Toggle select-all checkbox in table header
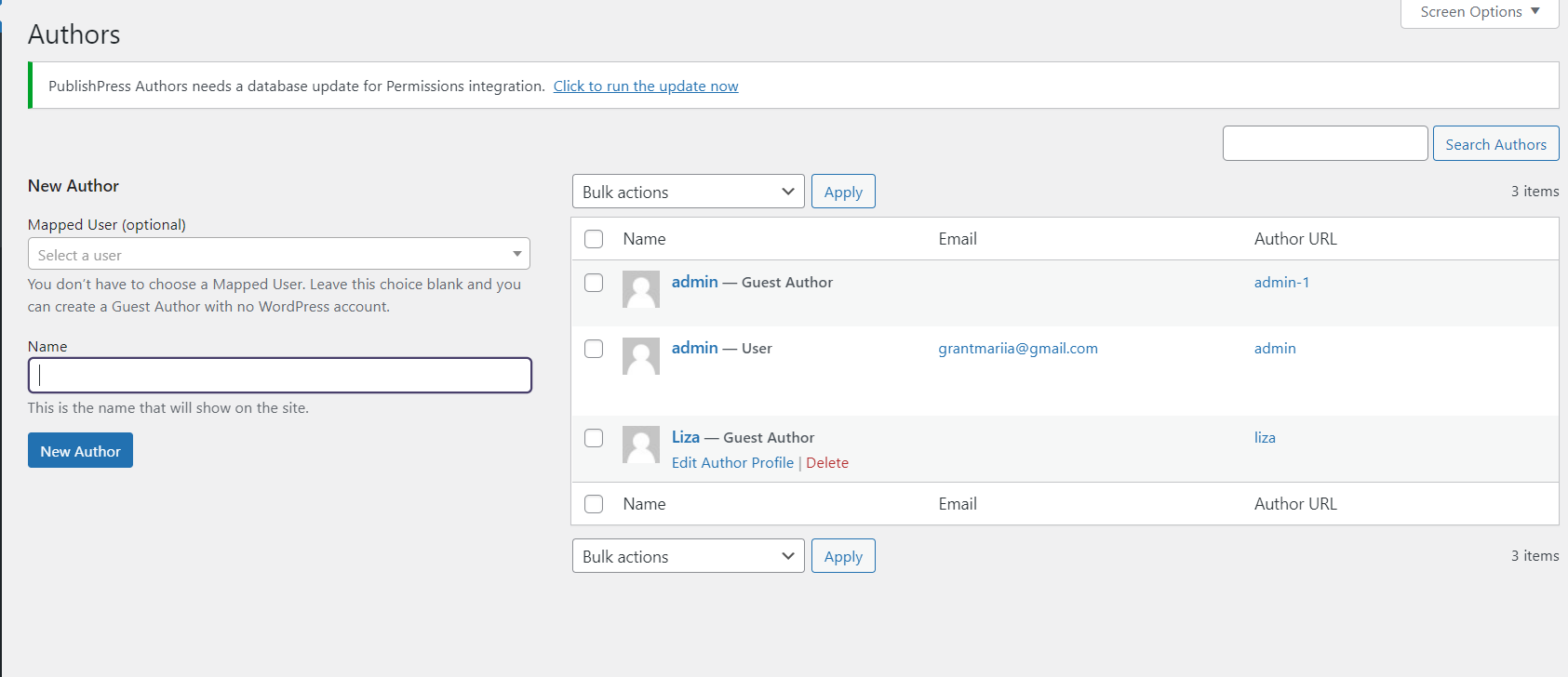Image resolution: width=1568 pixels, height=677 pixels. (594, 239)
